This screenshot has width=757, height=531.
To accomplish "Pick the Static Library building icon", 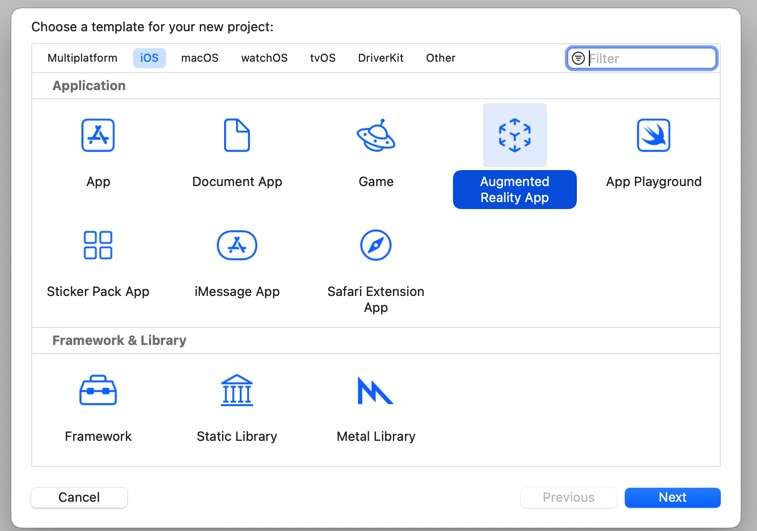I will click(x=237, y=390).
